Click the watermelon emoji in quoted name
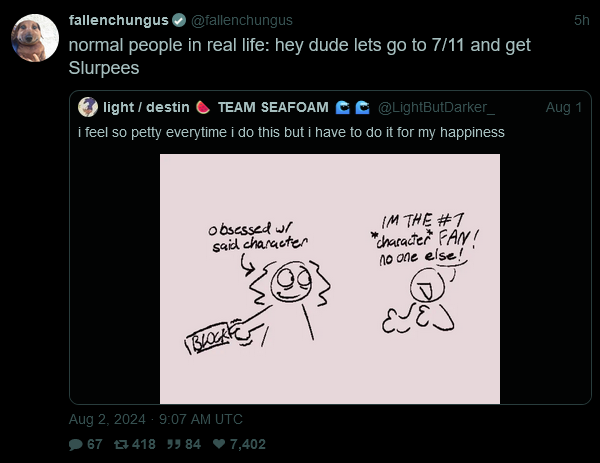This screenshot has width=600, height=463. click(x=203, y=108)
